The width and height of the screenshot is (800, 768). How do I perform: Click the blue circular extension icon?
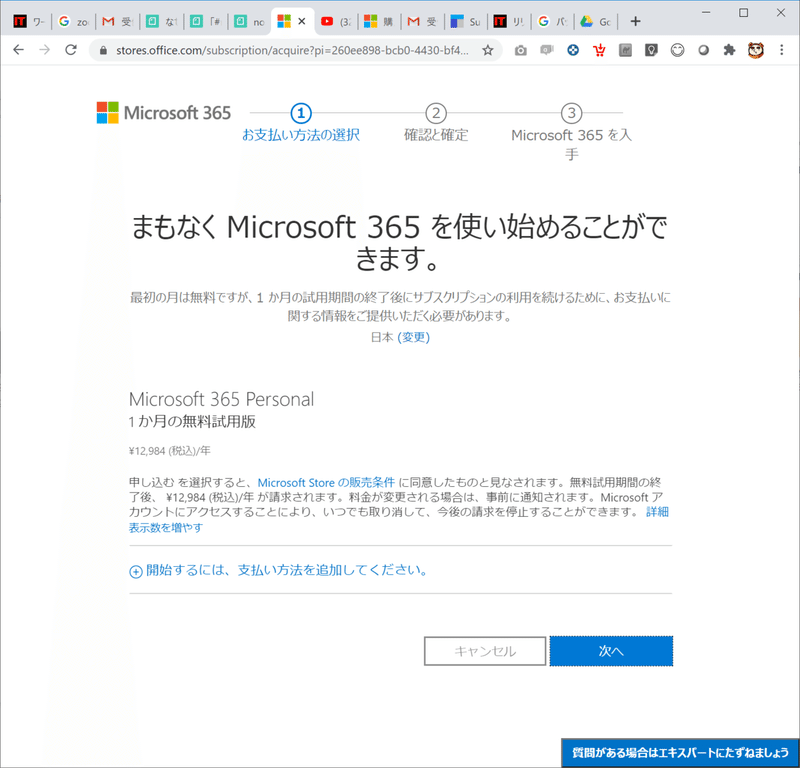coord(573,50)
